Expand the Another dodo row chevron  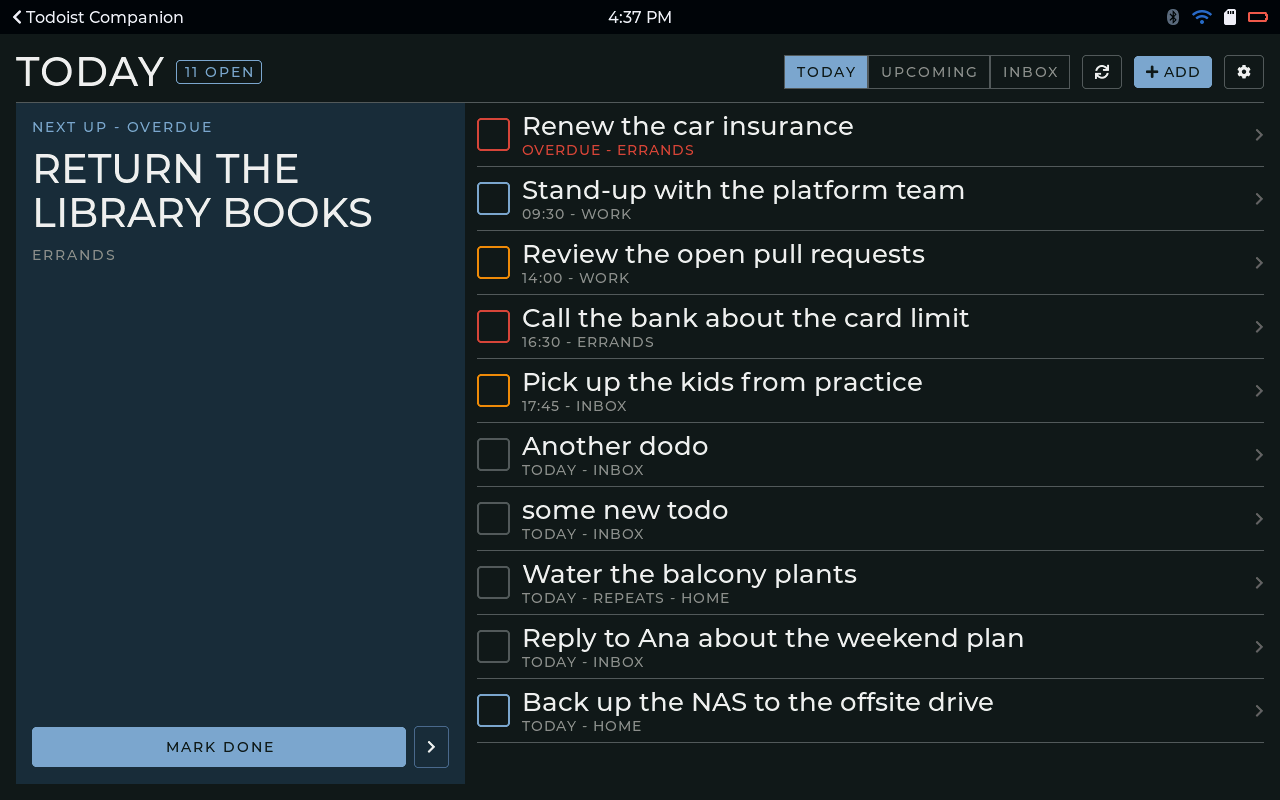point(1259,455)
